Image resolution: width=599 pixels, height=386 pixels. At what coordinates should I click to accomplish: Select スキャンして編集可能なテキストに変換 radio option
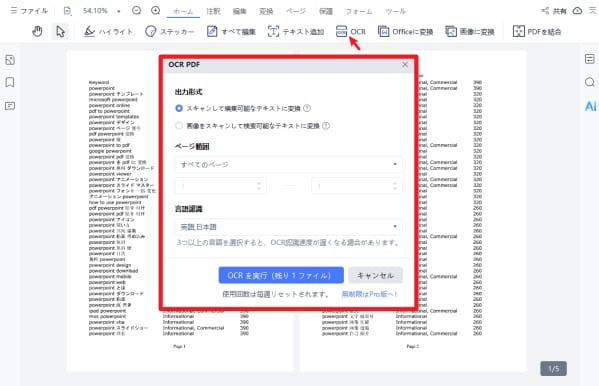coord(179,109)
